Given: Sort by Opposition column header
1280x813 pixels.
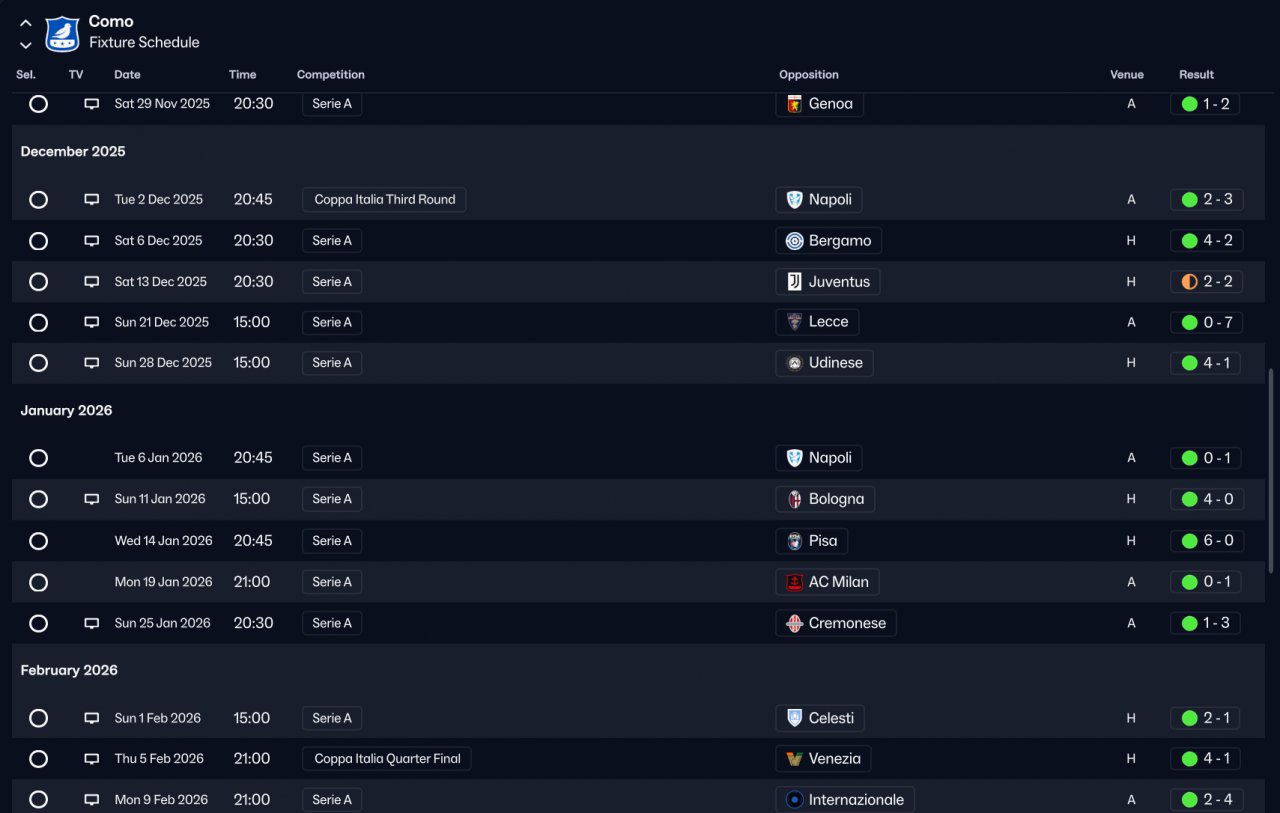Looking at the screenshot, I should click(808, 75).
